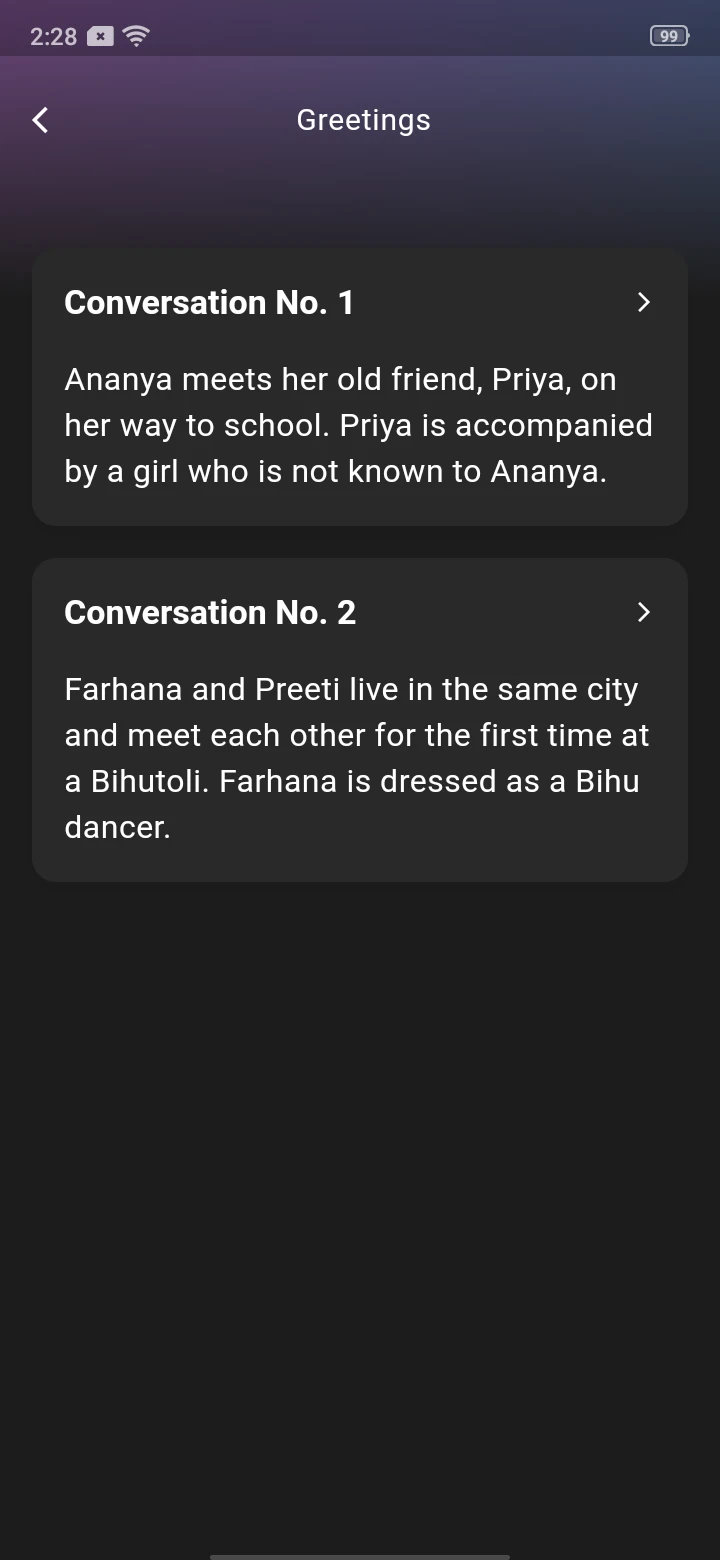This screenshot has width=720, height=1560.
Task: Tap the line starting "Farhana and Preeti live"
Action: click(351, 690)
